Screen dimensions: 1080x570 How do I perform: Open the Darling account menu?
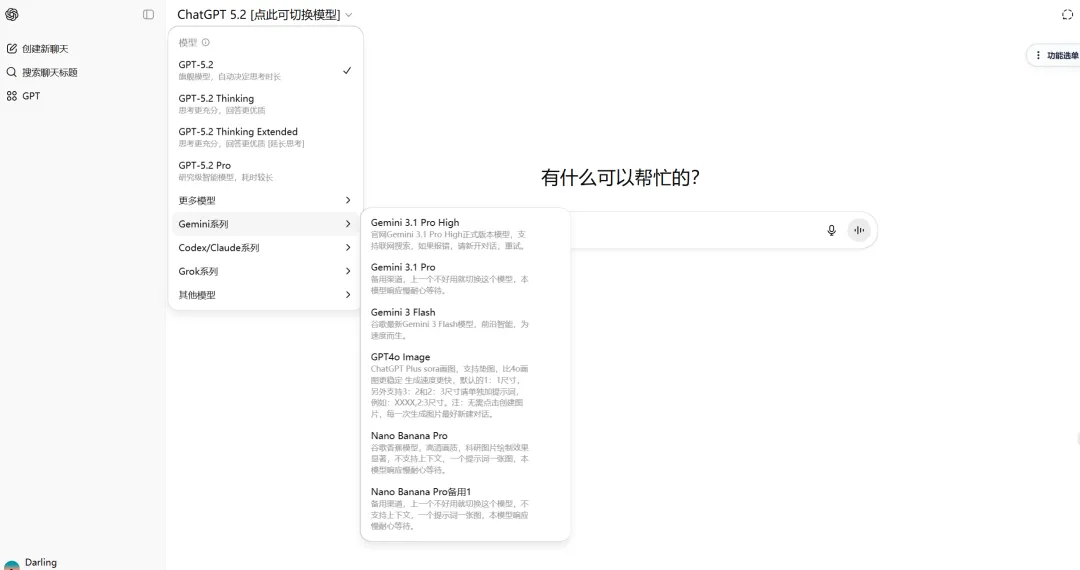pos(41,563)
